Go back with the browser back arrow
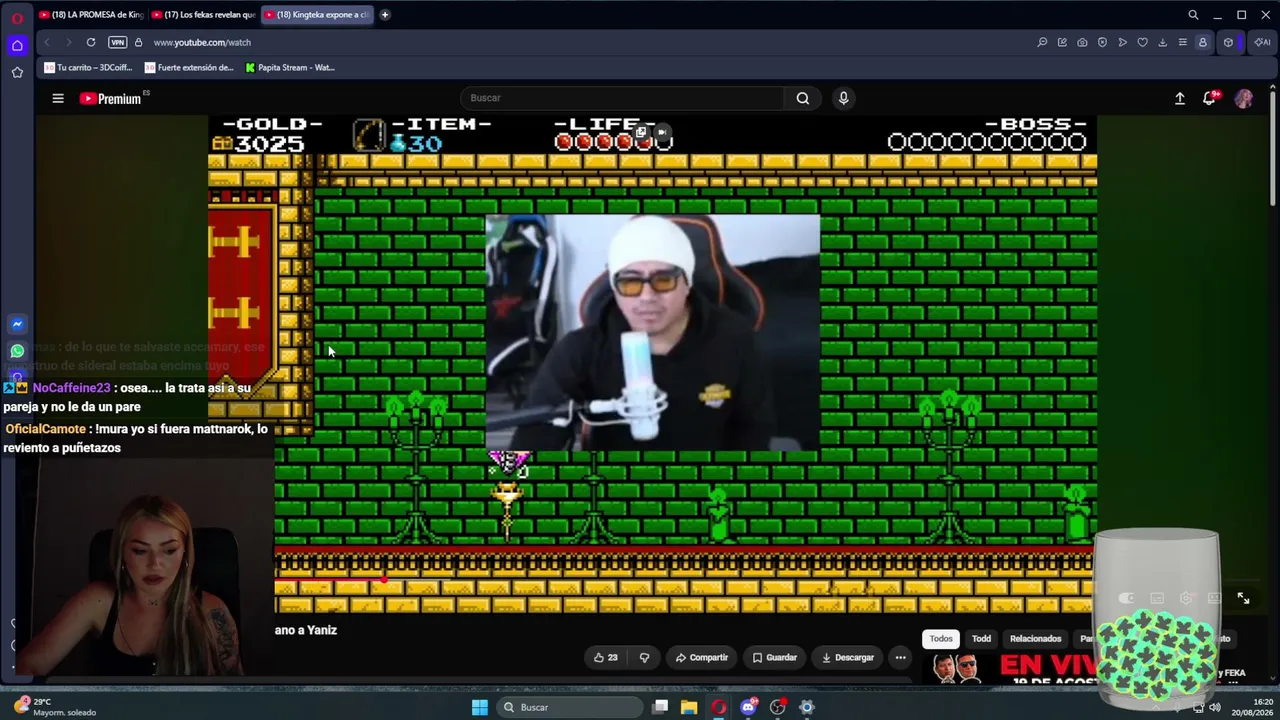The width and height of the screenshot is (1280, 720). pos(47,42)
